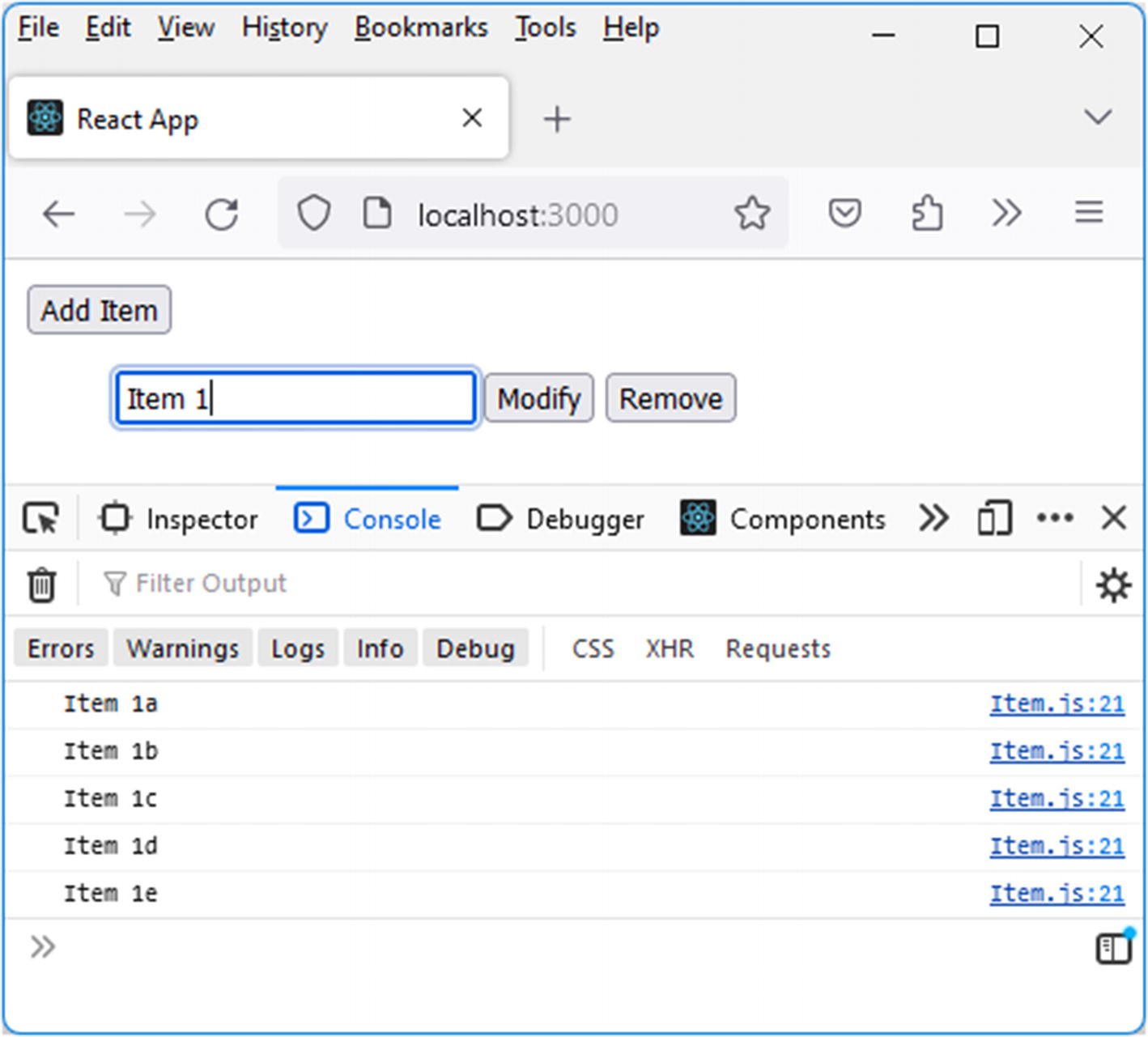Viewport: 1148px width, 1037px height.
Task: Toggle the Warnings filter button
Action: [x=183, y=648]
